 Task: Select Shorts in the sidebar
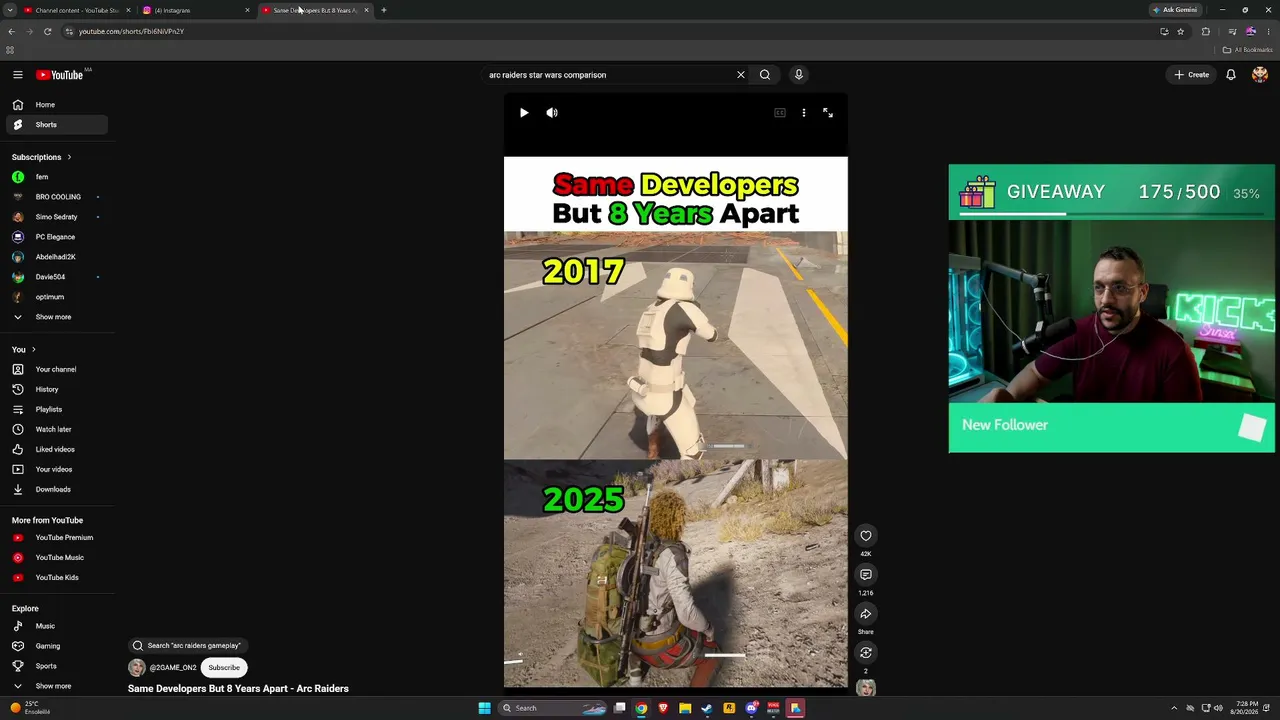tap(57, 125)
